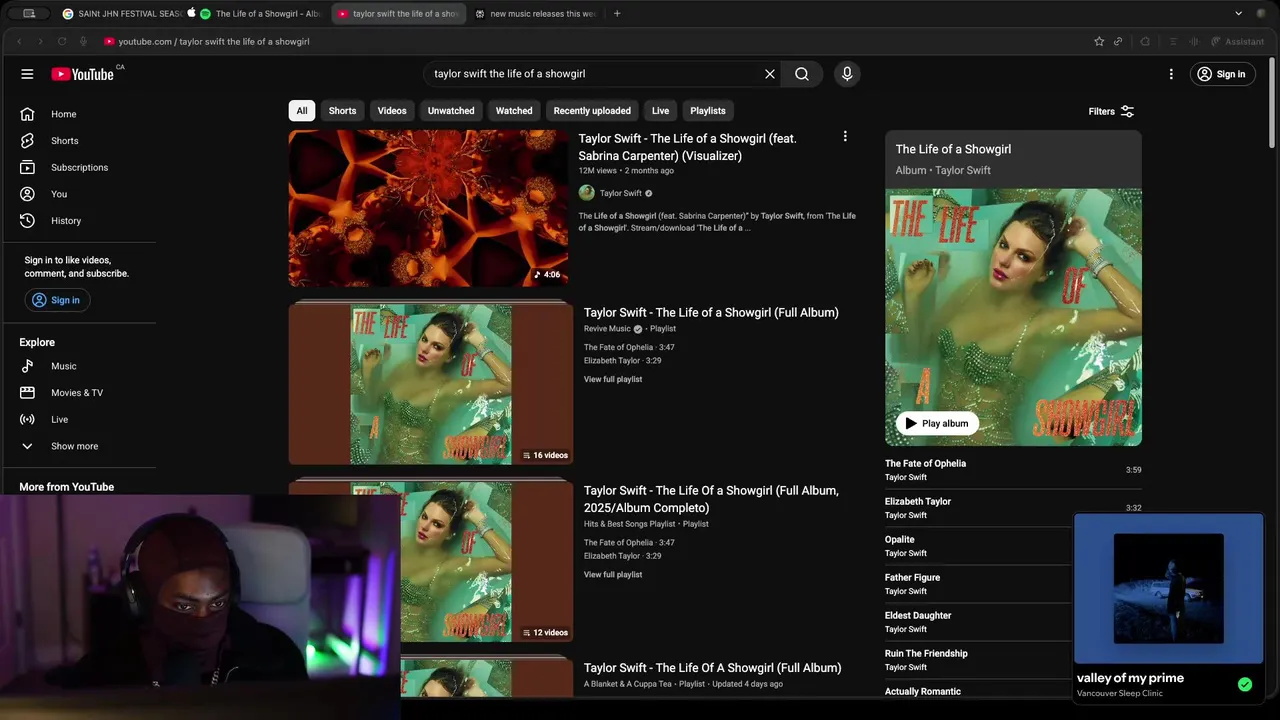Select the Playlists filter chip
The height and width of the screenshot is (720, 1280).
pyautogui.click(x=708, y=111)
